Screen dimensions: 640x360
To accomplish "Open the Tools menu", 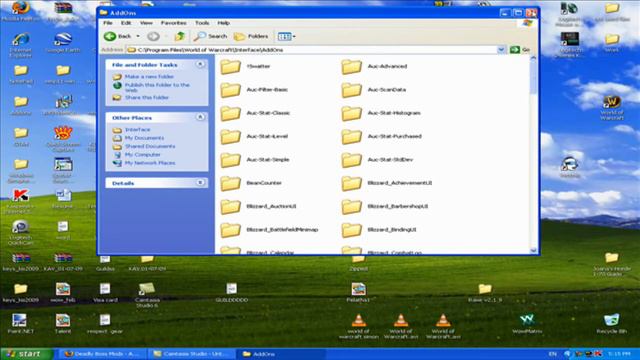I will pyautogui.click(x=202, y=23).
